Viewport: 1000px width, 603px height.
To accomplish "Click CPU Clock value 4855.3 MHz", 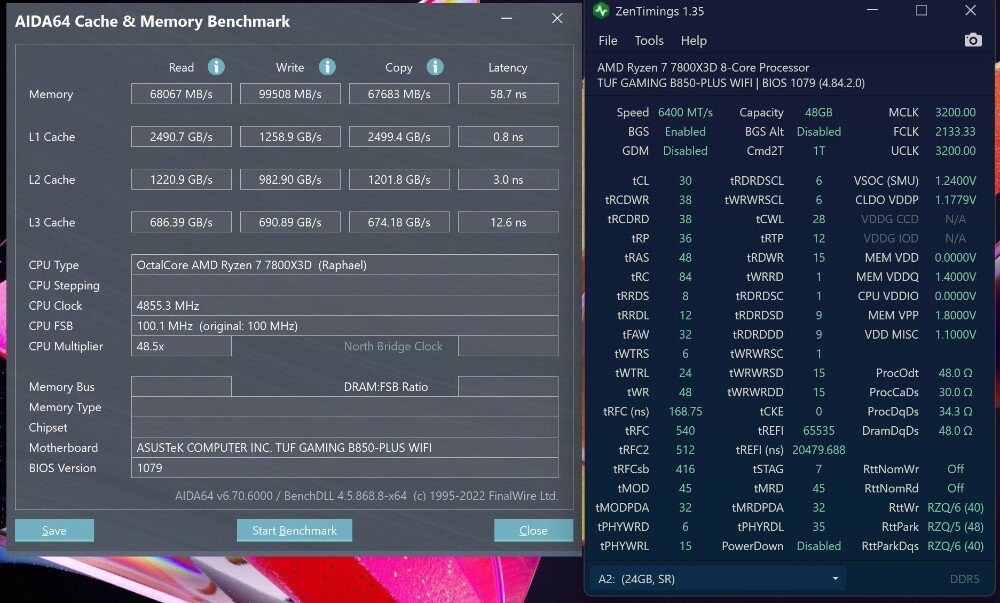I will [344, 305].
